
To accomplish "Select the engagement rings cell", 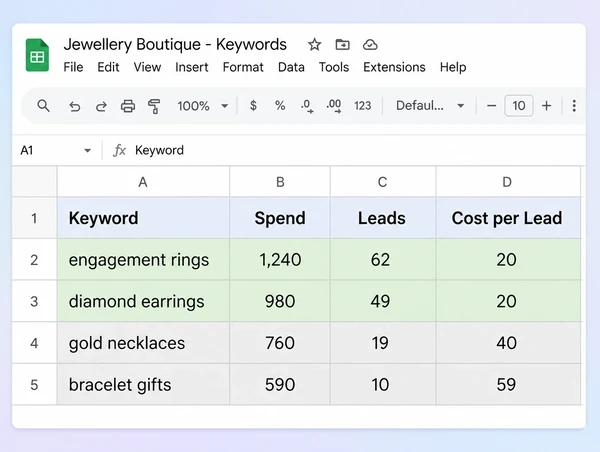I will (x=143, y=260).
